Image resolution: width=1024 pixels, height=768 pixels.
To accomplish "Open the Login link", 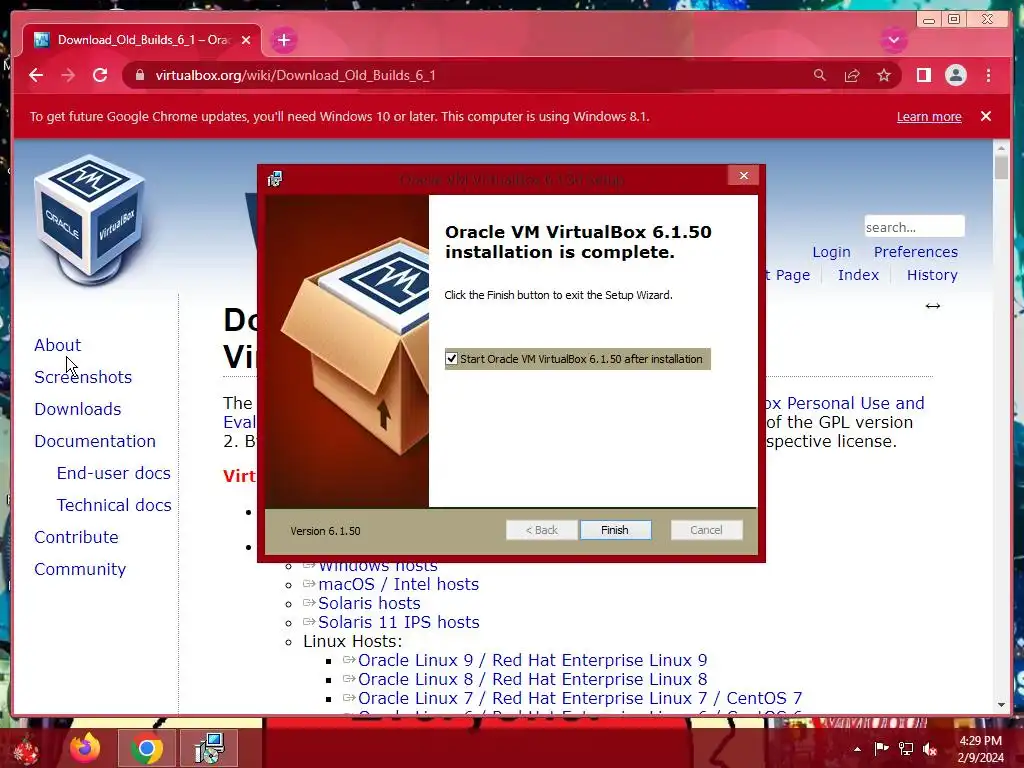I will tap(831, 251).
